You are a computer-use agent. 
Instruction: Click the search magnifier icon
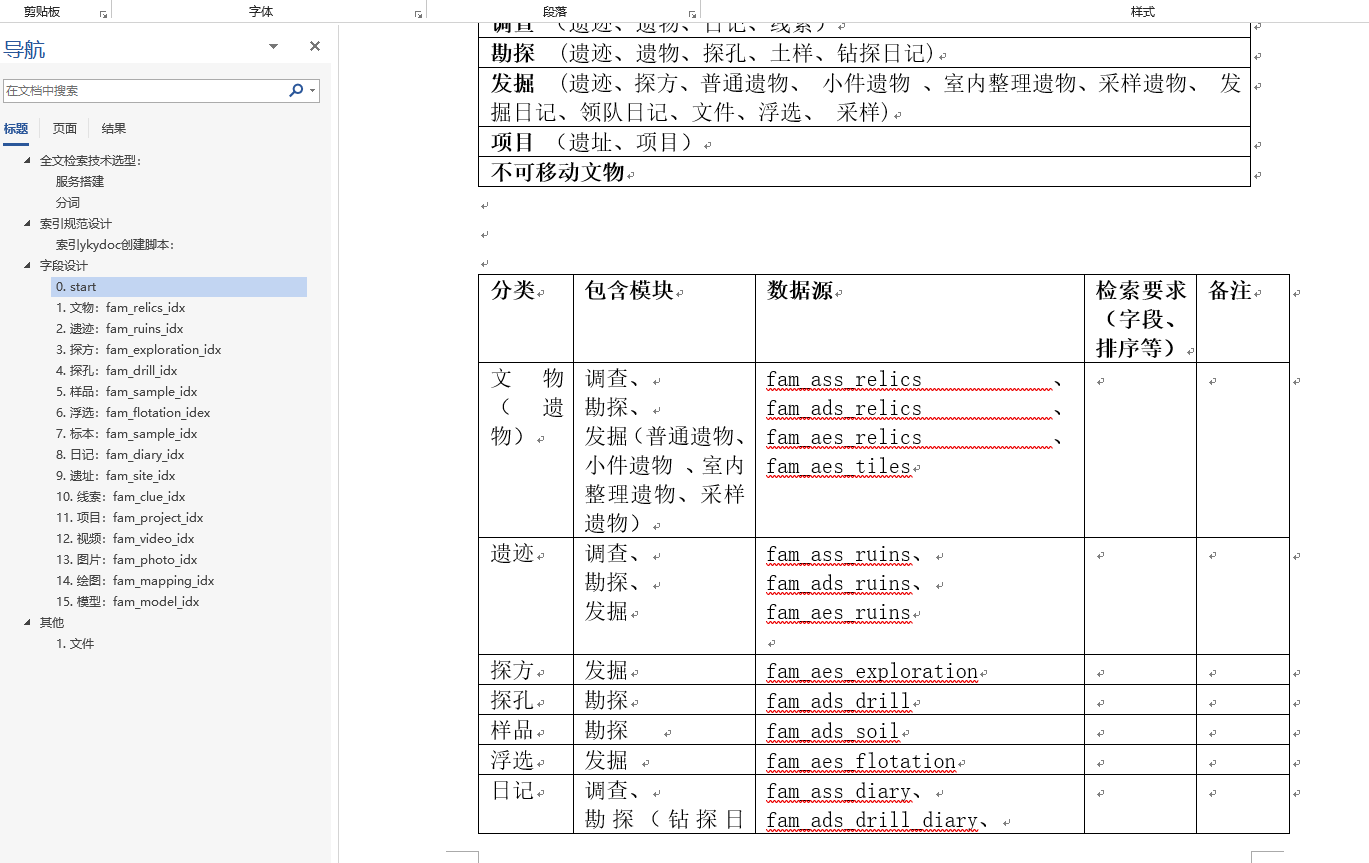click(296, 90)
